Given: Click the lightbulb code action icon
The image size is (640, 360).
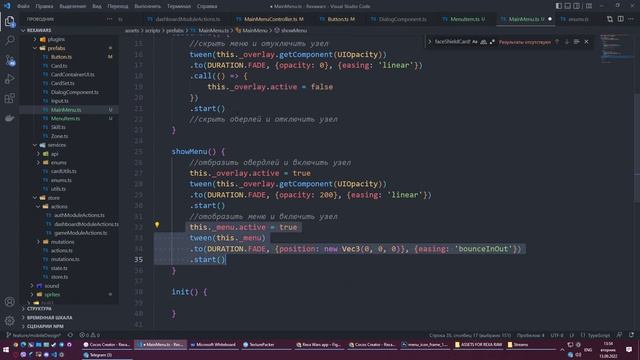Looking at the screenshot, I should coord(157,225).
